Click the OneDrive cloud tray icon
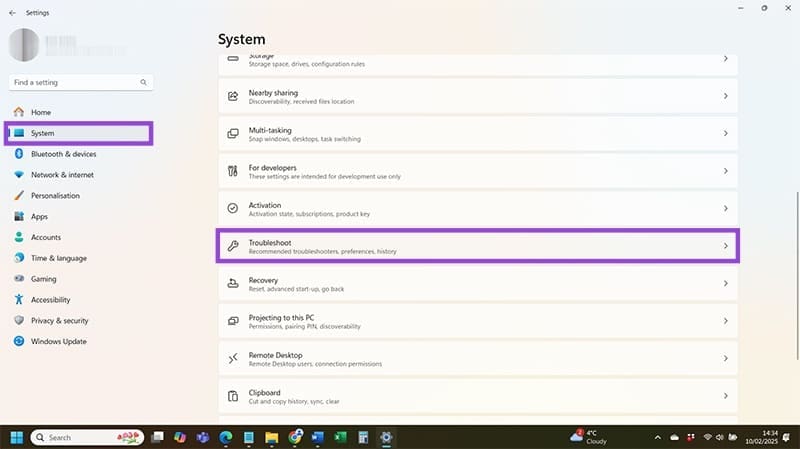Image resolution: width=800 pixels, height=449 pixels. tap(674, 437)
